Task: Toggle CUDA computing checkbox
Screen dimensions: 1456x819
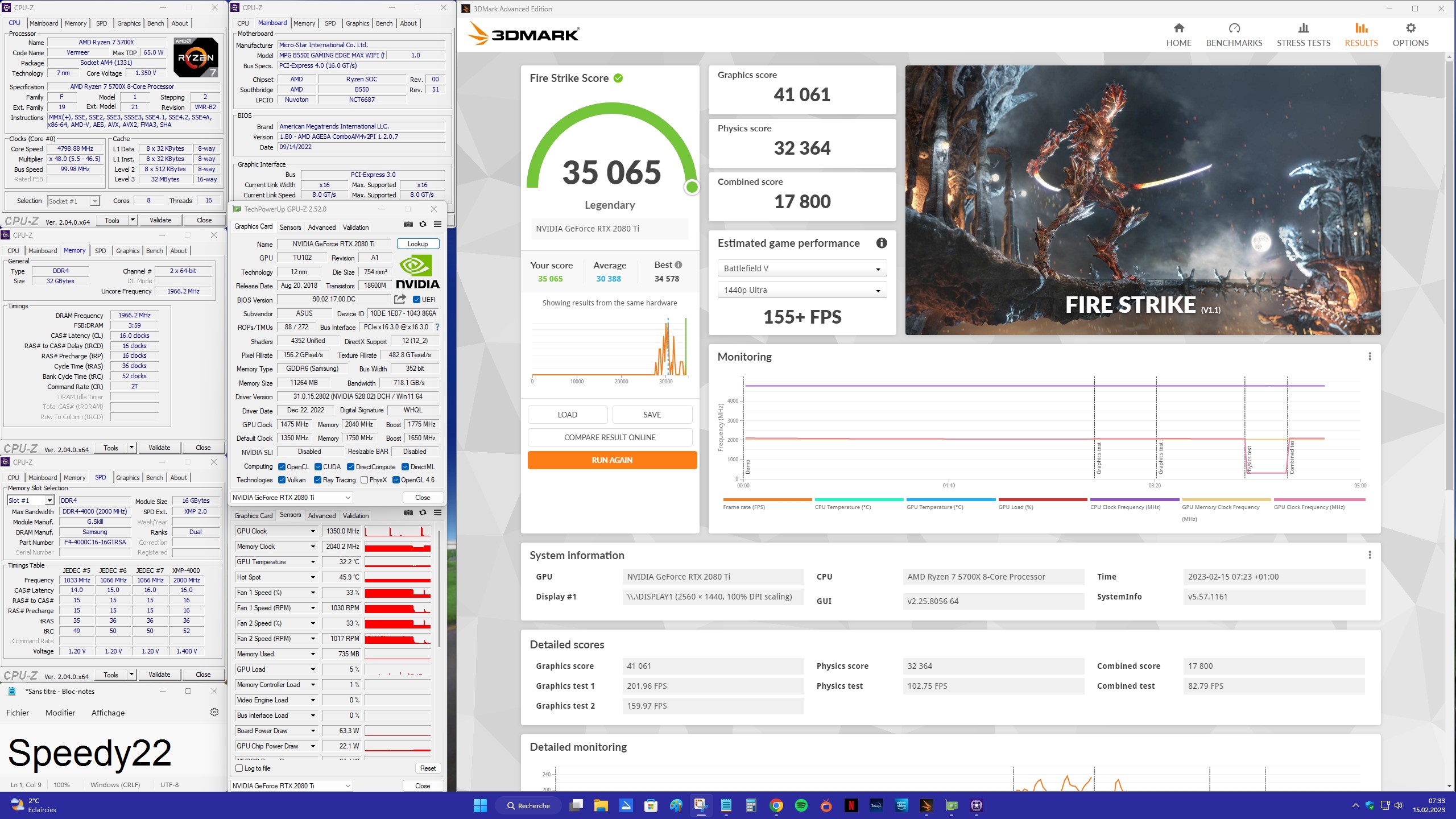Action: point(318,467)
